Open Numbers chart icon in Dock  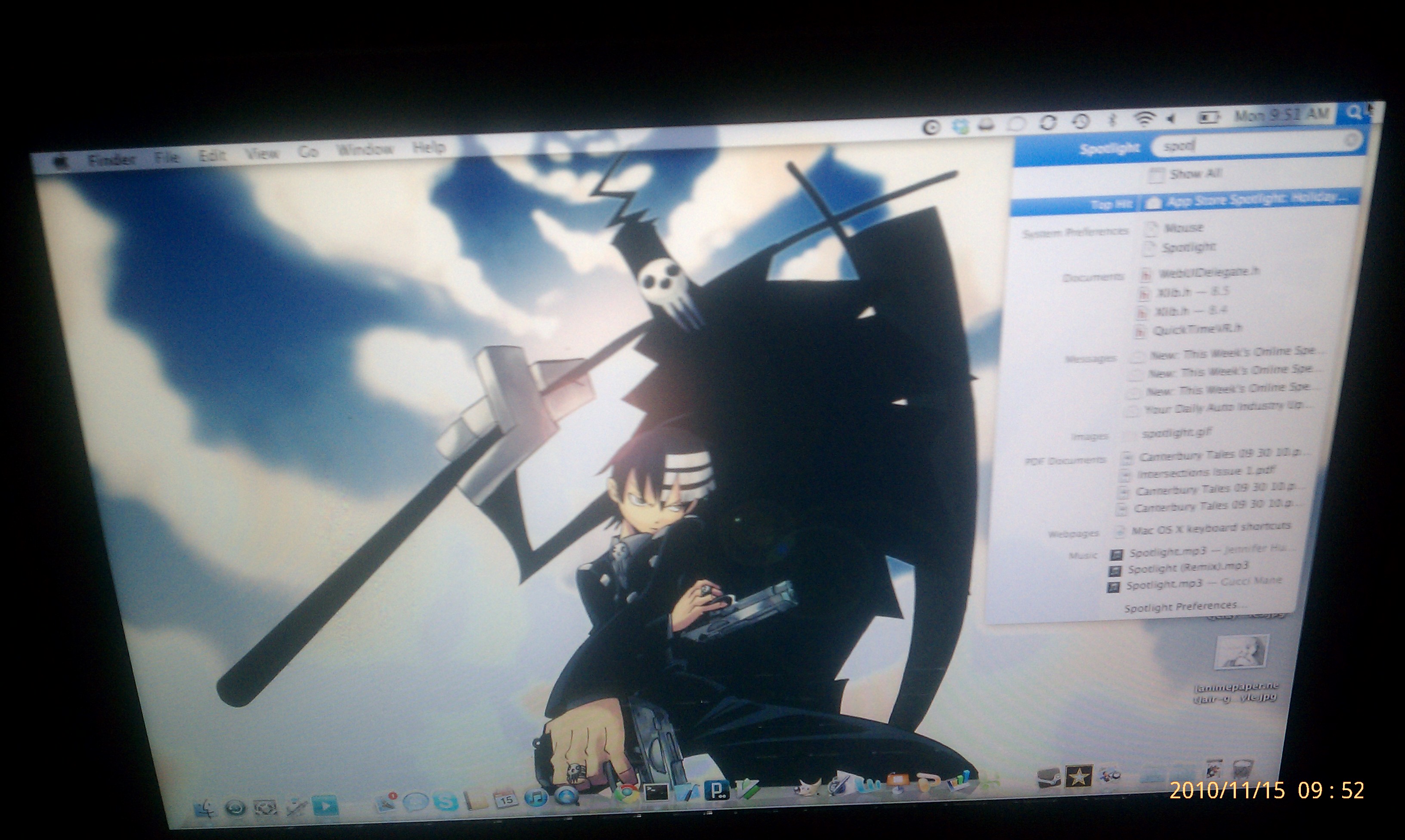[958, 780]
